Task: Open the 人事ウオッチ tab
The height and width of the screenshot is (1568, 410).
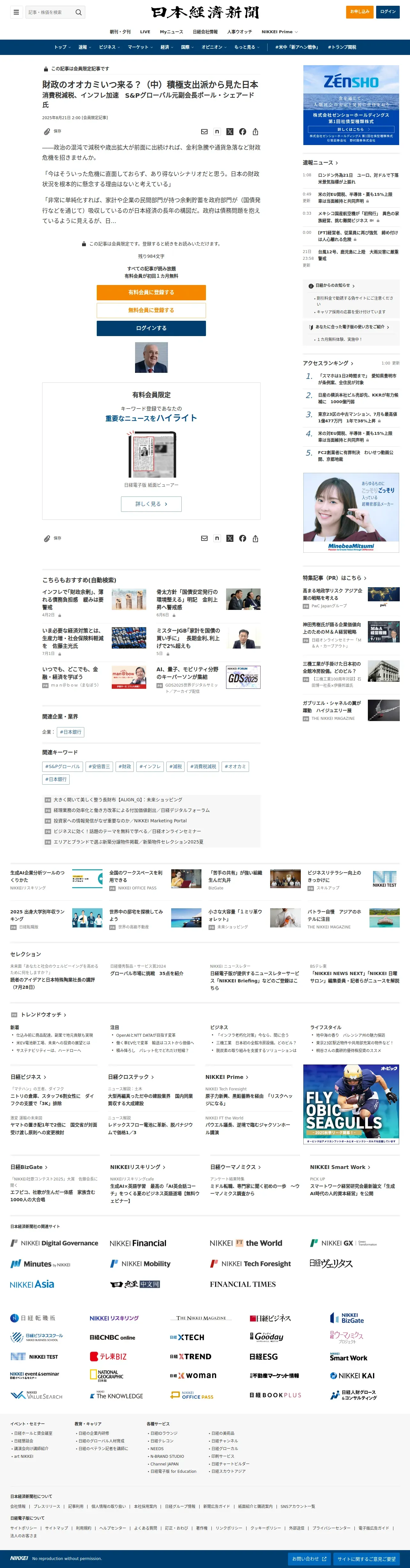Action: click(239, 32)
